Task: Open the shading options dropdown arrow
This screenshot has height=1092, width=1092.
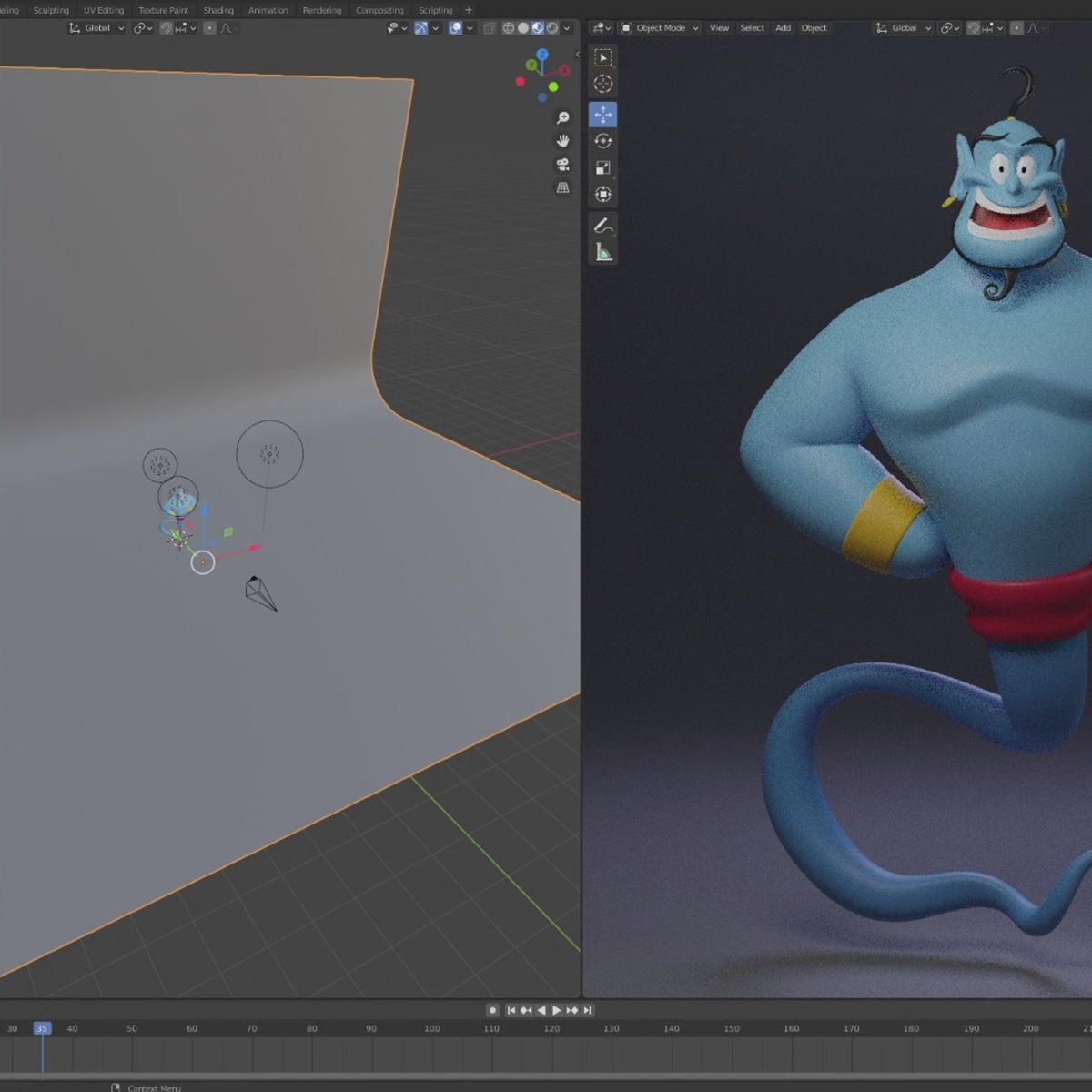Action: [567, 28]
